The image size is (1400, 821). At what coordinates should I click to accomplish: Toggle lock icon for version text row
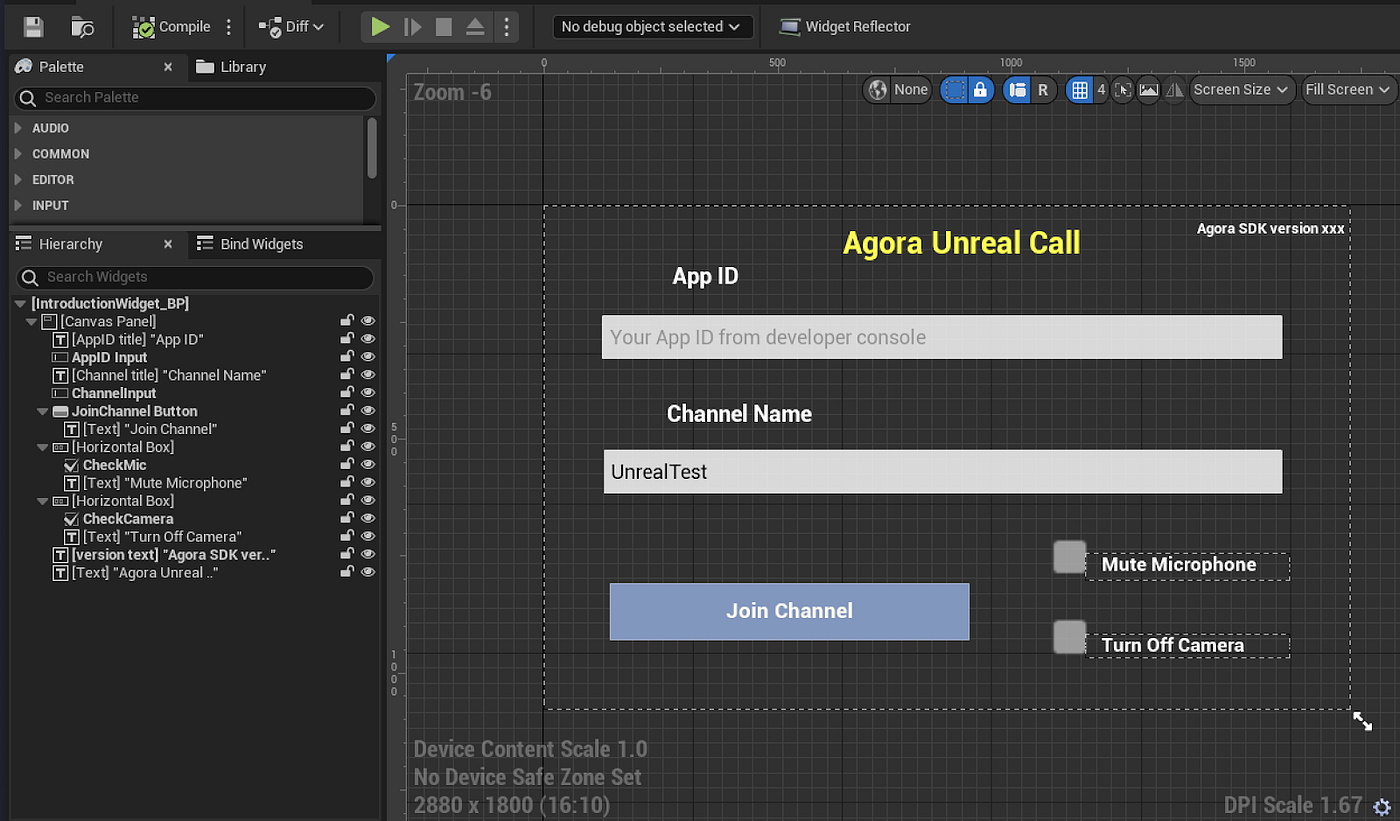click(347, 555)
